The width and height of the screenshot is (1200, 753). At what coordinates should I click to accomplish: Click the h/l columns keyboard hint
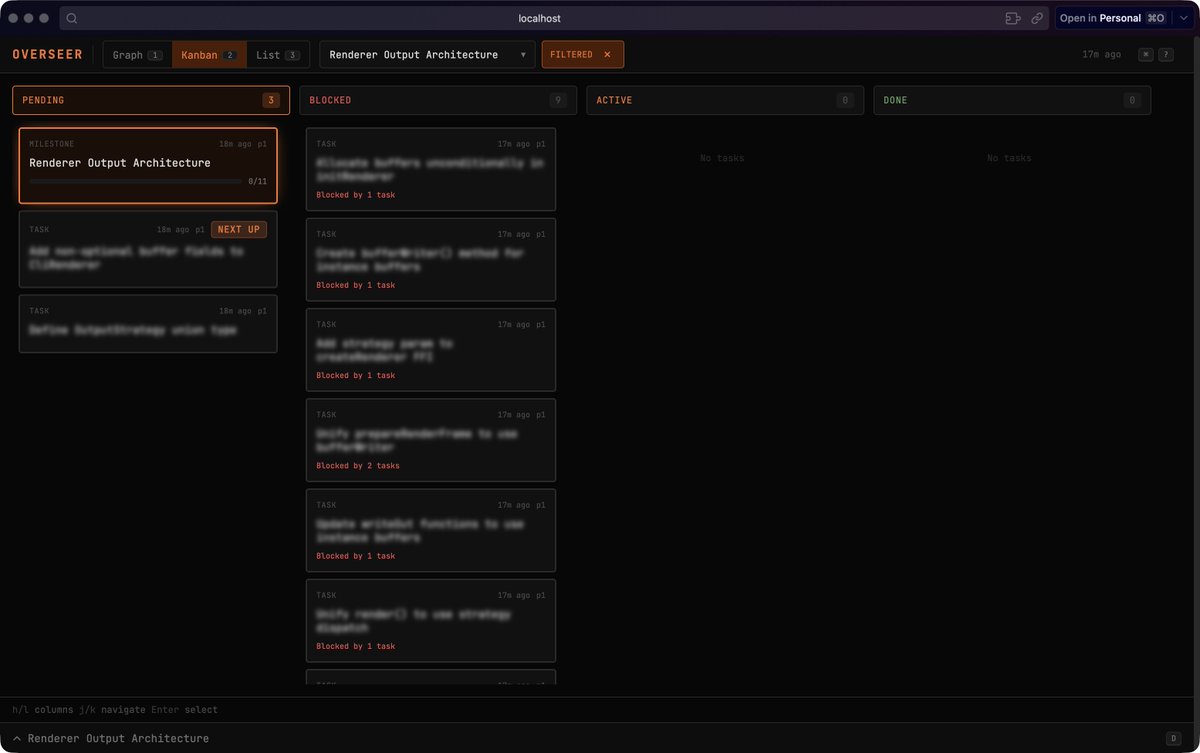pos(41,710)
